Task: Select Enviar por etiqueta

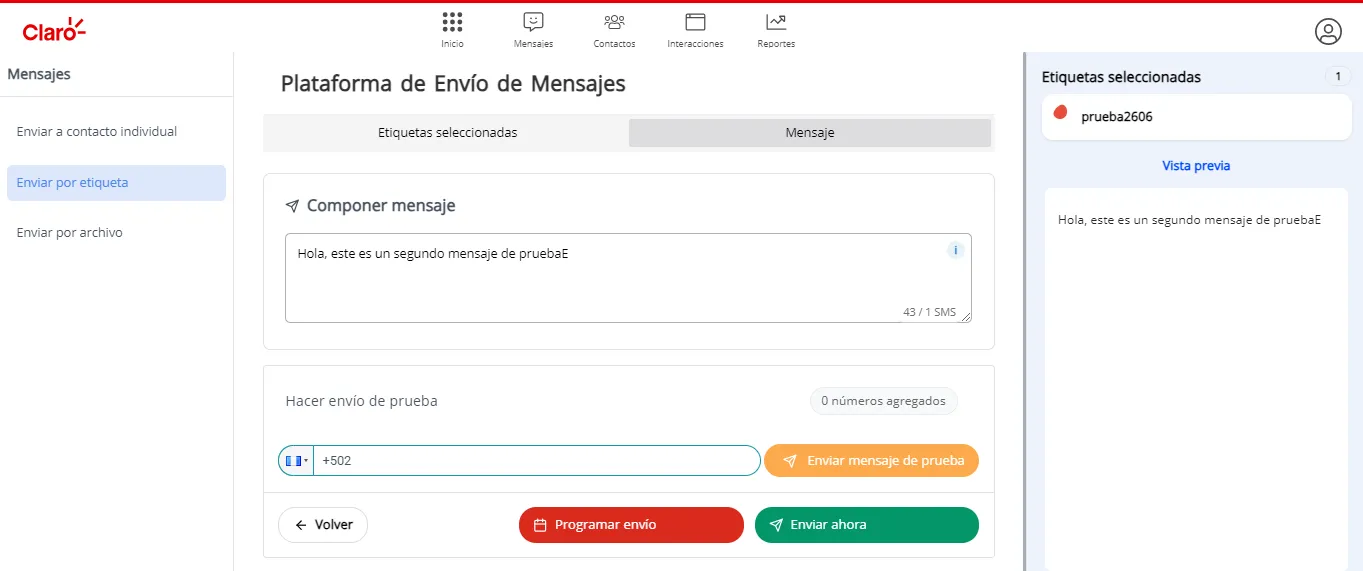Action: [x=116, y=183]
